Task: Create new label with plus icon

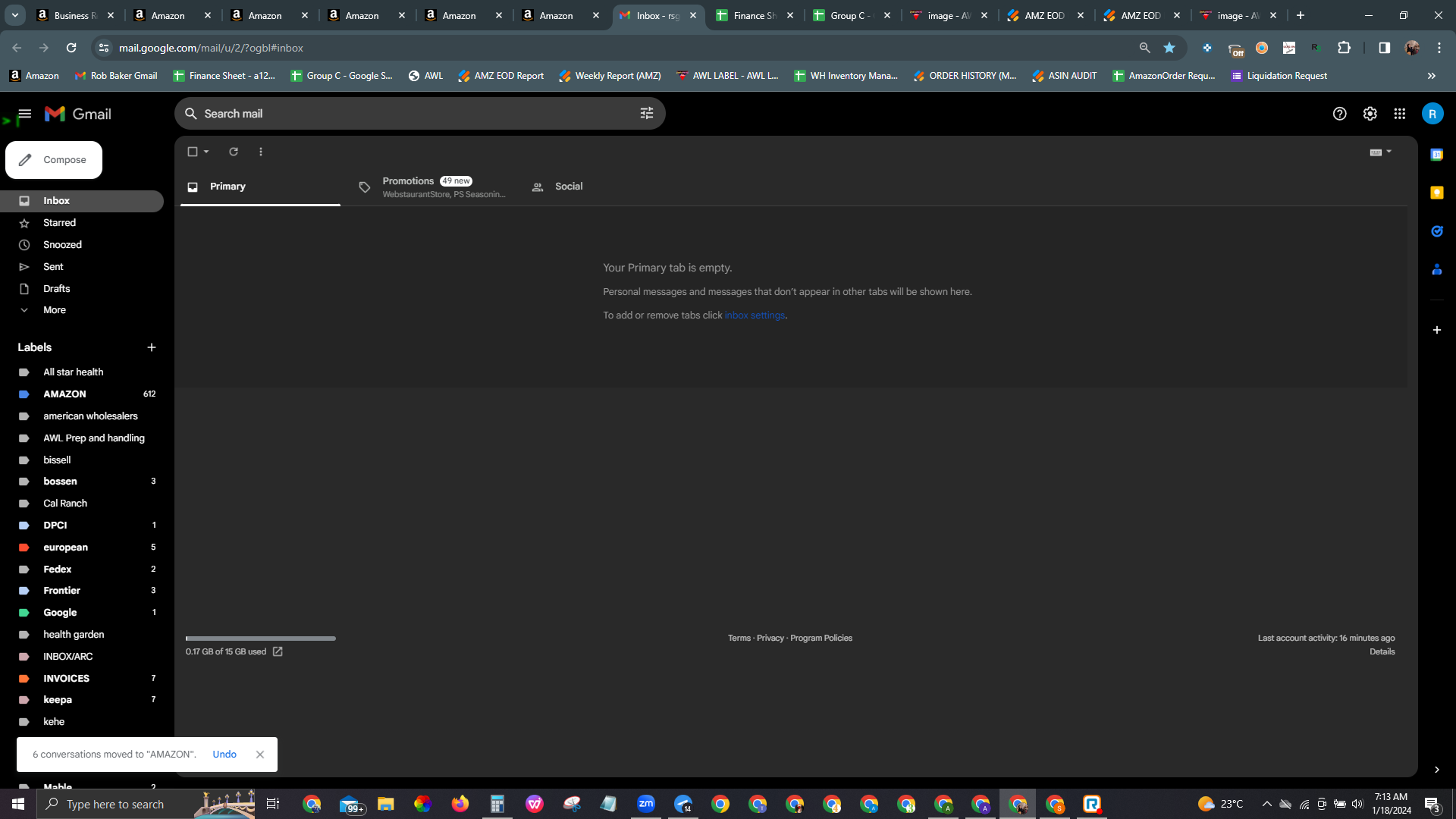Action: [x=152, y=347]
